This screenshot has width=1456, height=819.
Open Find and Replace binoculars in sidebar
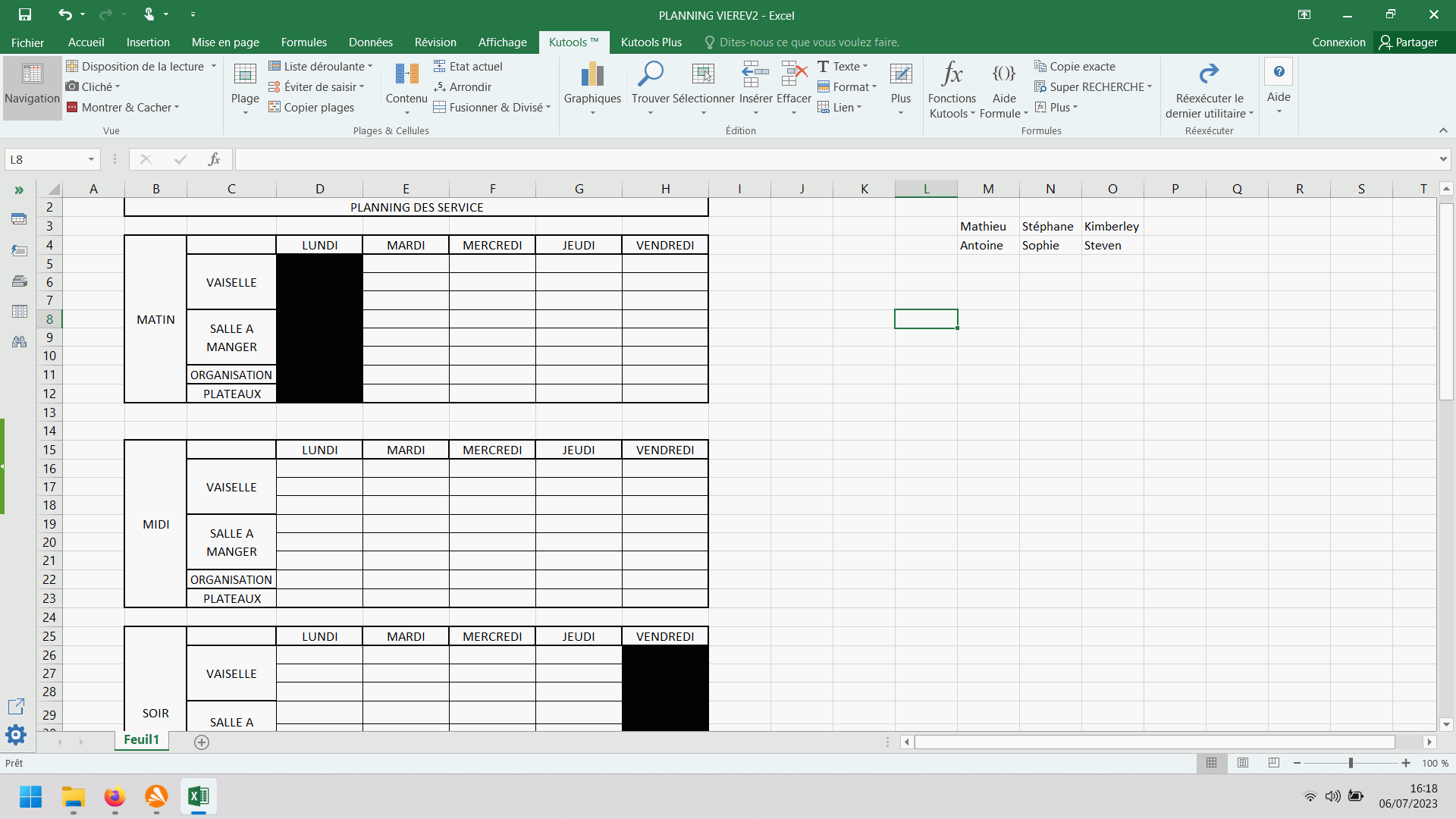19,342
